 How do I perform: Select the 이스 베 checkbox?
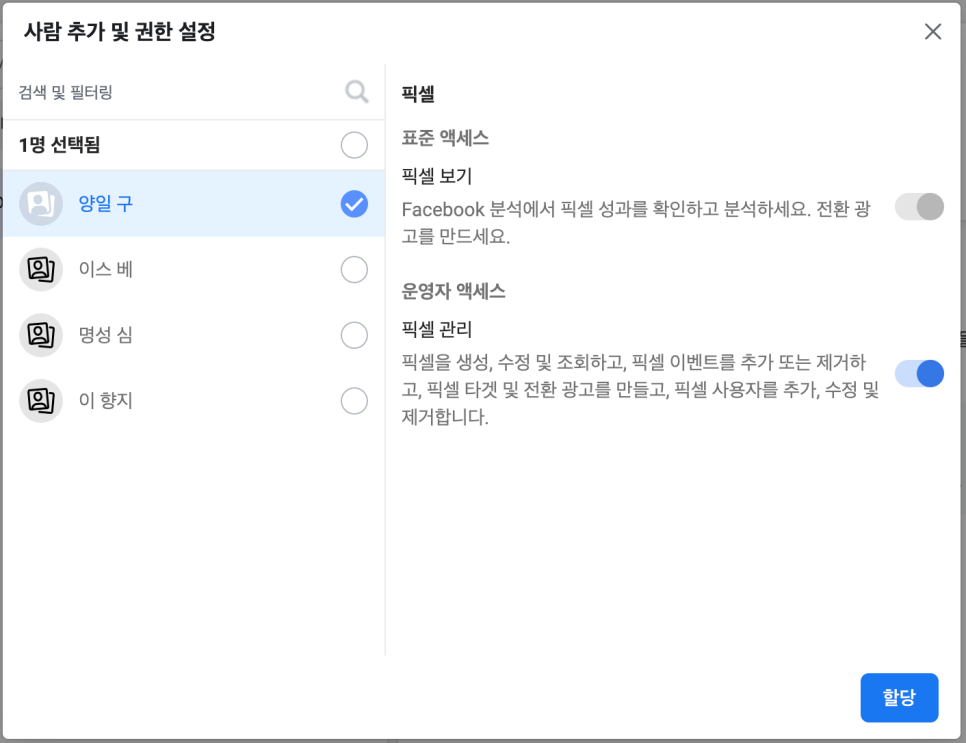click(354, 269)
